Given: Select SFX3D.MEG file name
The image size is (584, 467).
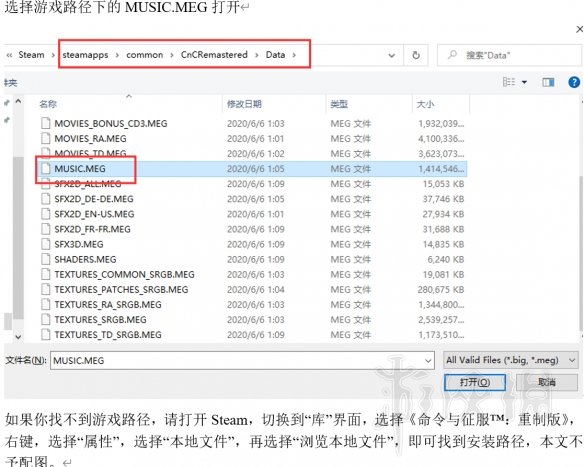Looking at the screenshot, I should [x=79, y=244].
